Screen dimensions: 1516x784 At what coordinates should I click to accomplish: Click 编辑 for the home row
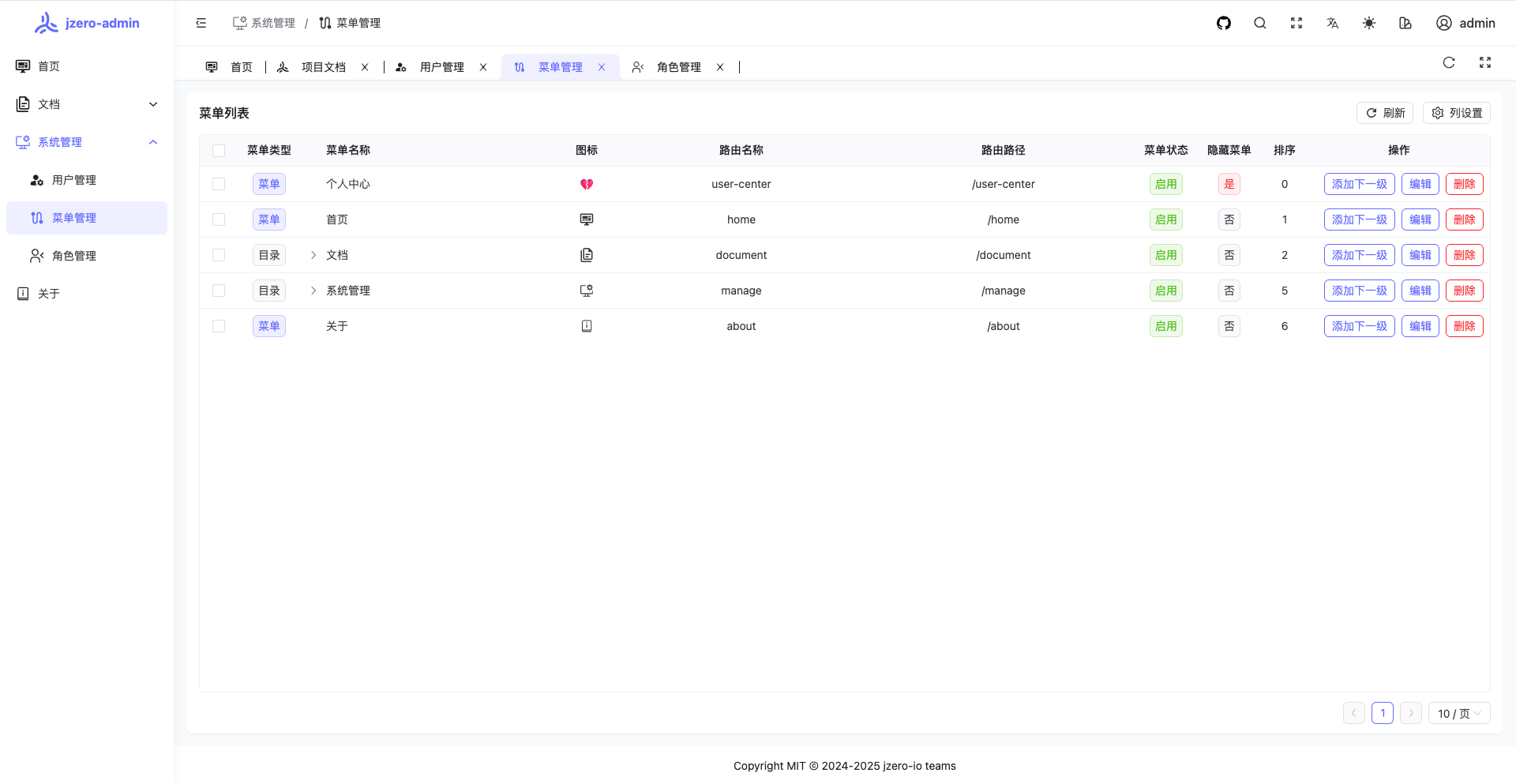pos(1420,219)
